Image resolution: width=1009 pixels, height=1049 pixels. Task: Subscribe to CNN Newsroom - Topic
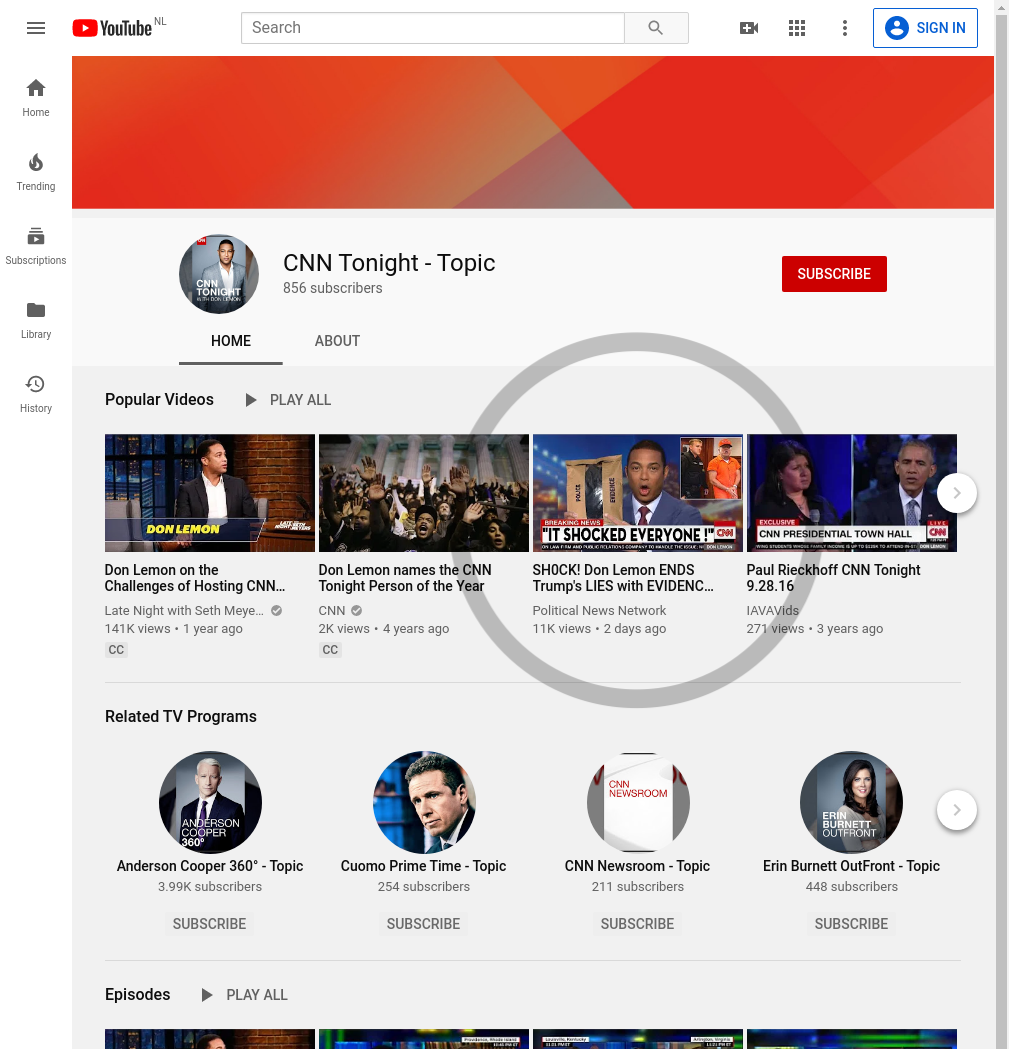pyautogui.click(x=638, y=924)
